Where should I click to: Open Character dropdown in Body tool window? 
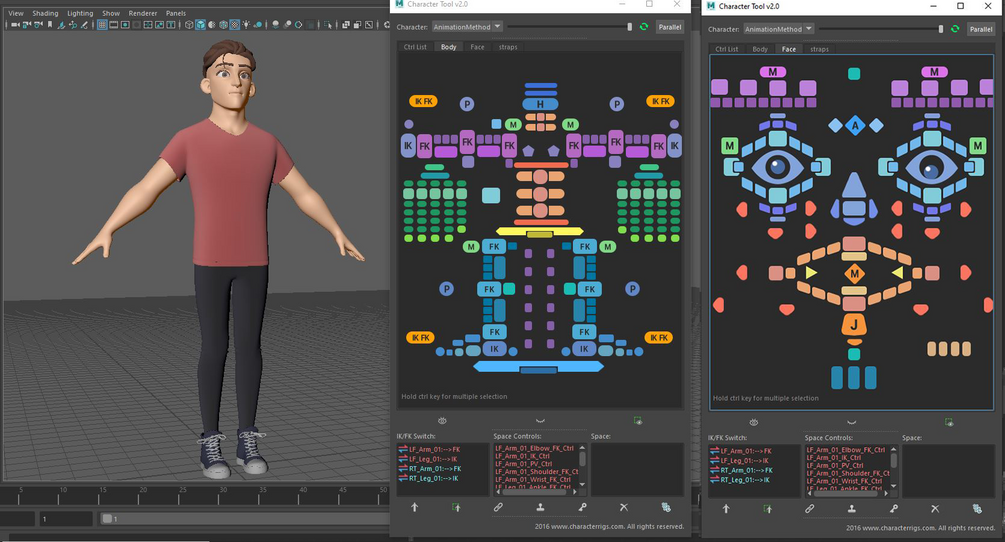coord(467,27)
